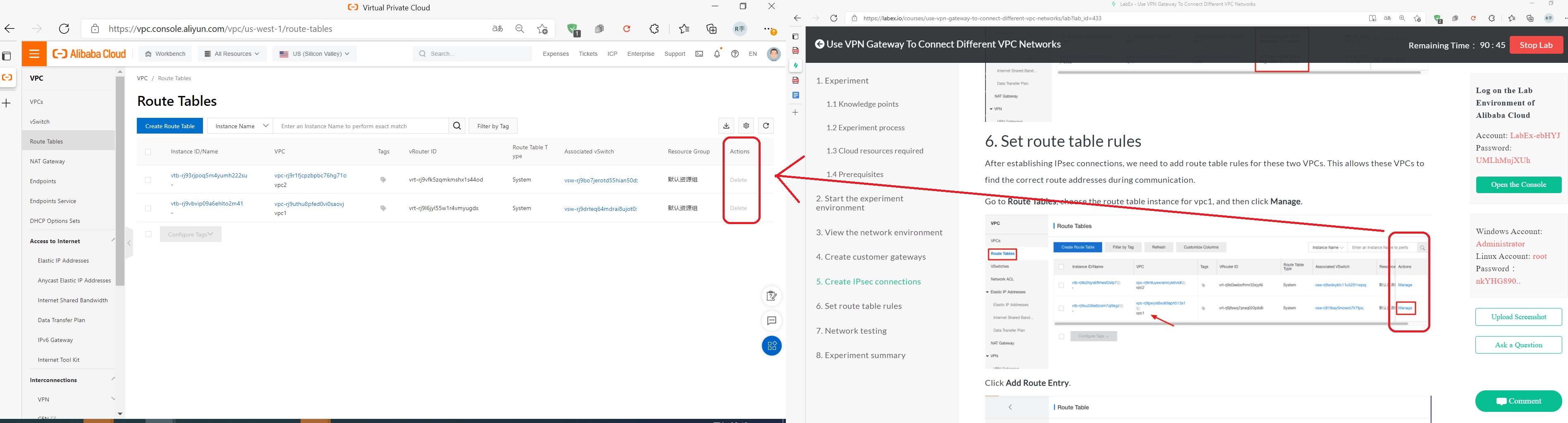Check the box for the vpc2 route table
This screenshot has height=423, width=1568.
[x=148, y=180]
